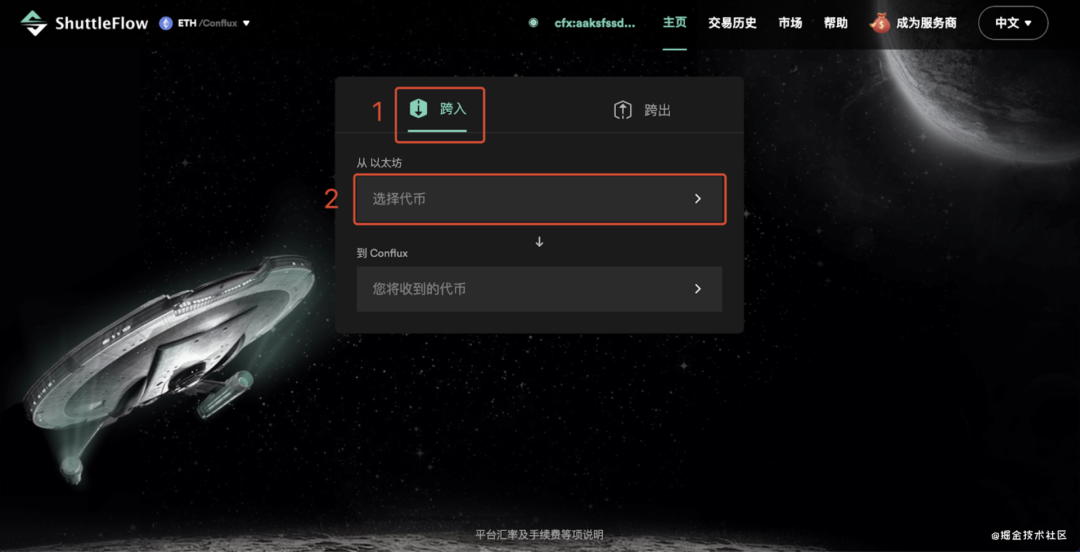Open the 中文 language dropdown

coord(1013,23)
